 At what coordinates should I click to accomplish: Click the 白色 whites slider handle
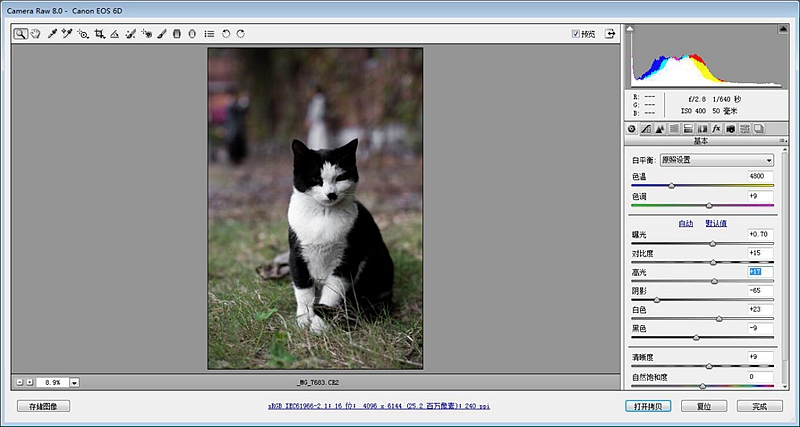pyautogui.click(x=719, y=319)
